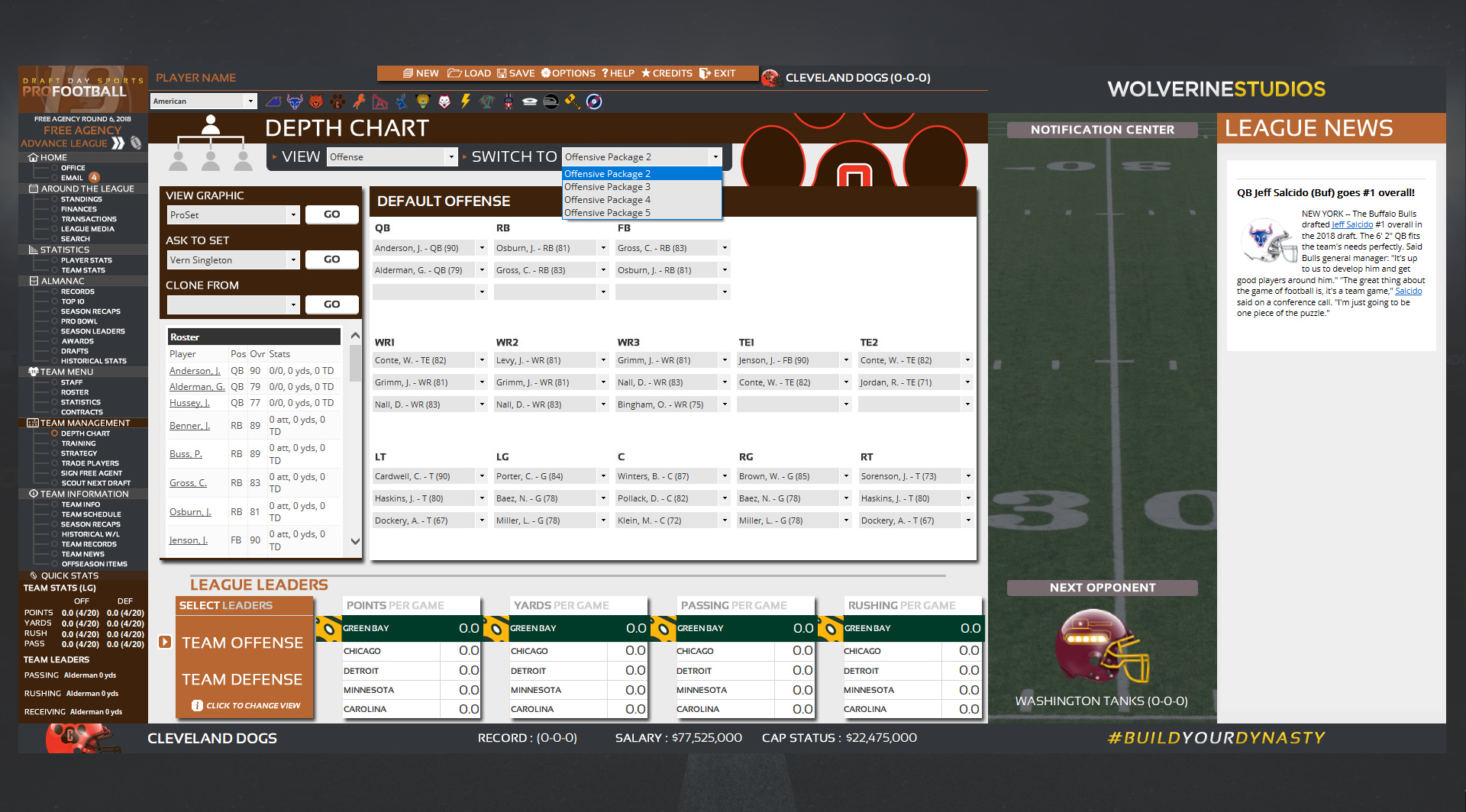Click the GO button next to ProSet
The width and height of the screenshot is (1466, 812).
pos(331,214)
